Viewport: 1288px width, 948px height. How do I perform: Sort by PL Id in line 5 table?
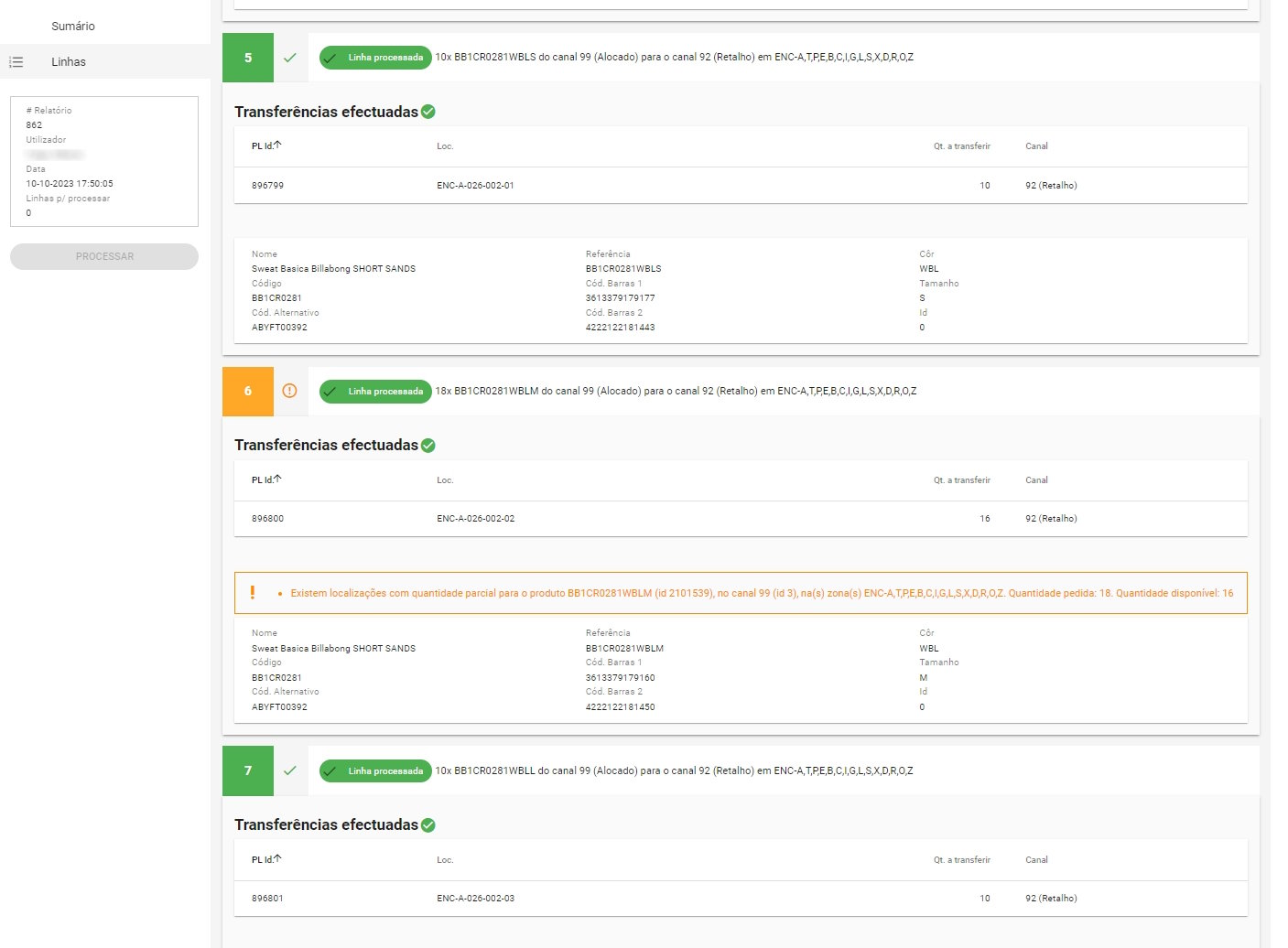[266, 146]
